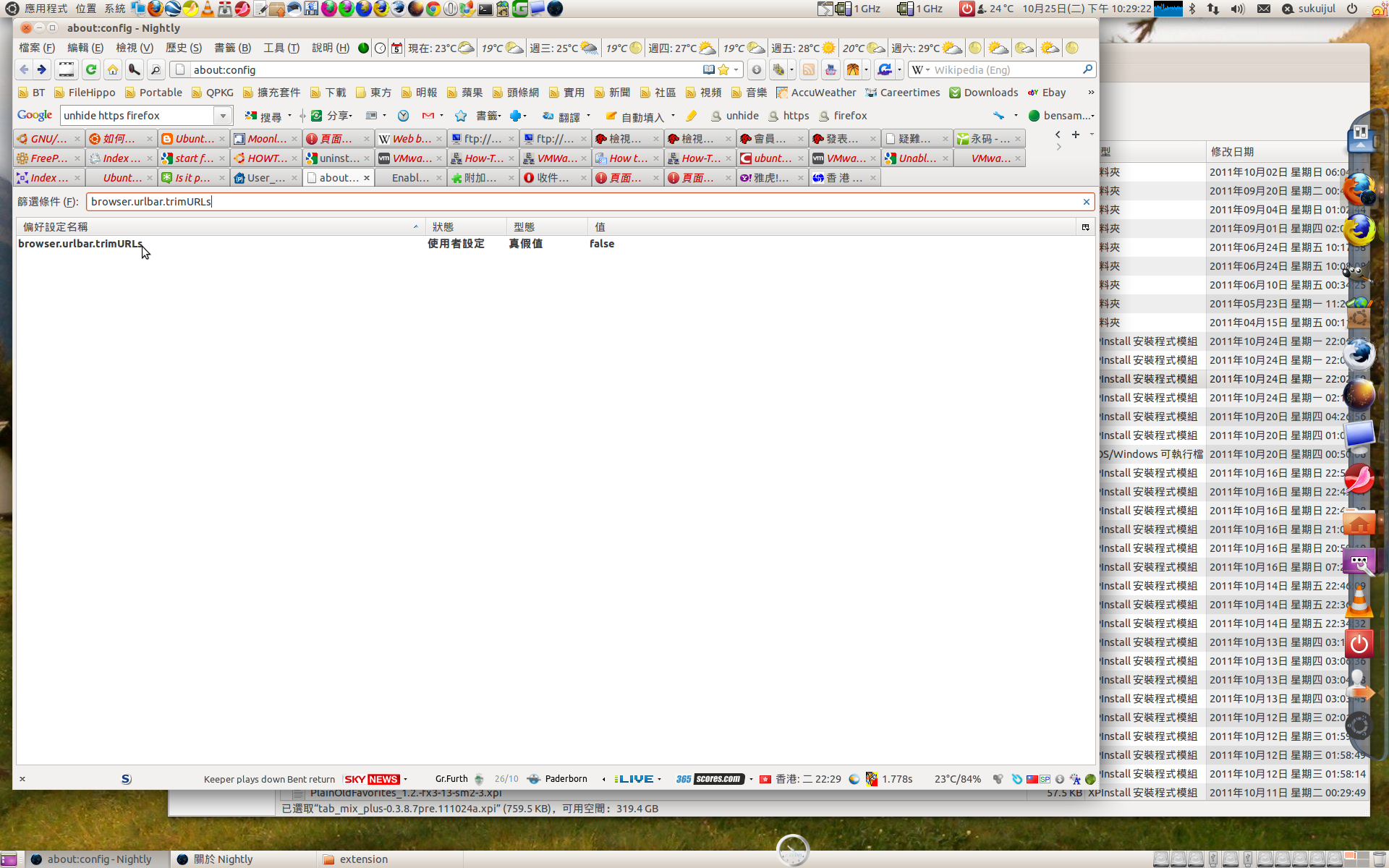Expand the Google search box dropdown
The width and height of the screenshot is (1389, 868).
[223, 116]
